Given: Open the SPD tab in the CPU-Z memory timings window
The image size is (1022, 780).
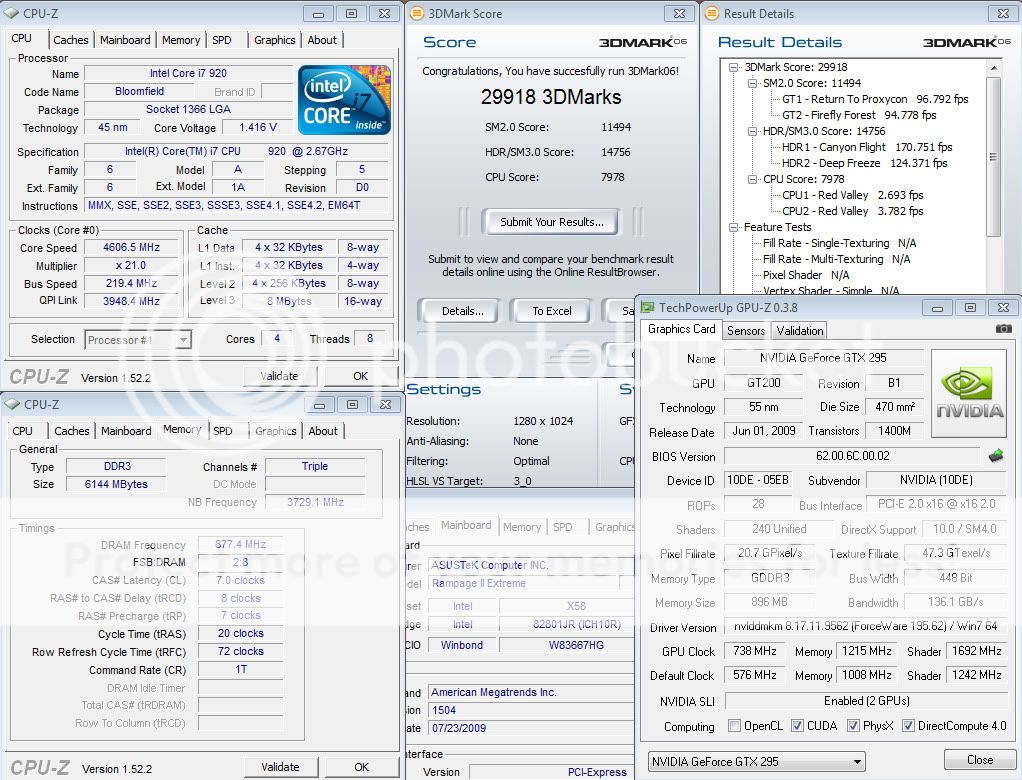Looking at the screenshot, I should [223, 431].
